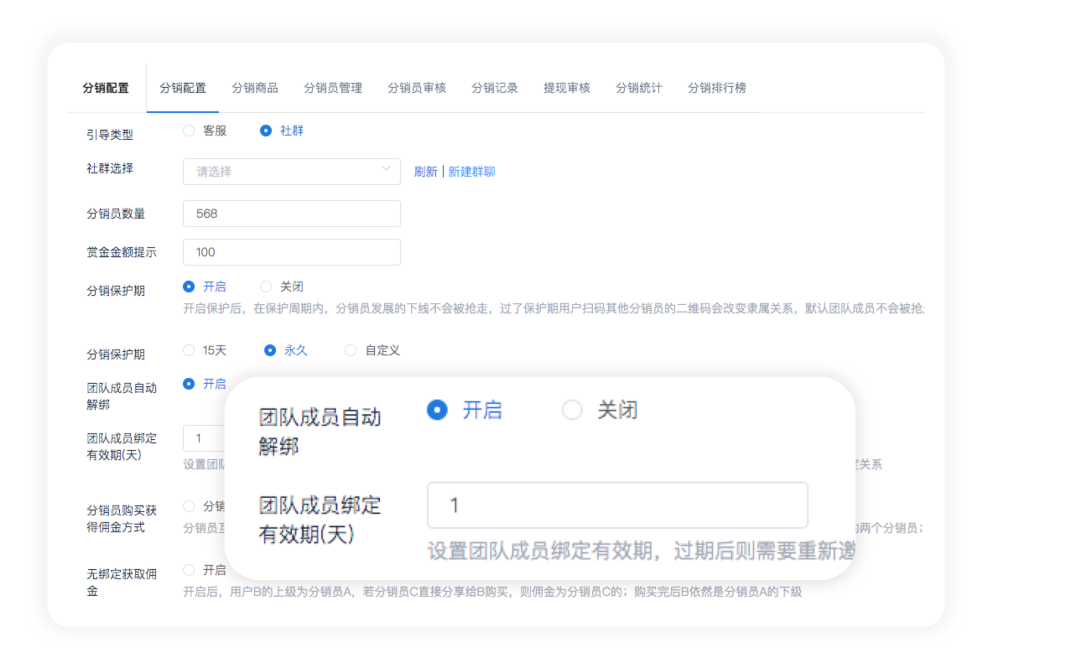Viewport: 1080px width, 672px height.
Task: Click the 刷新 link
Action: point(426,171)
